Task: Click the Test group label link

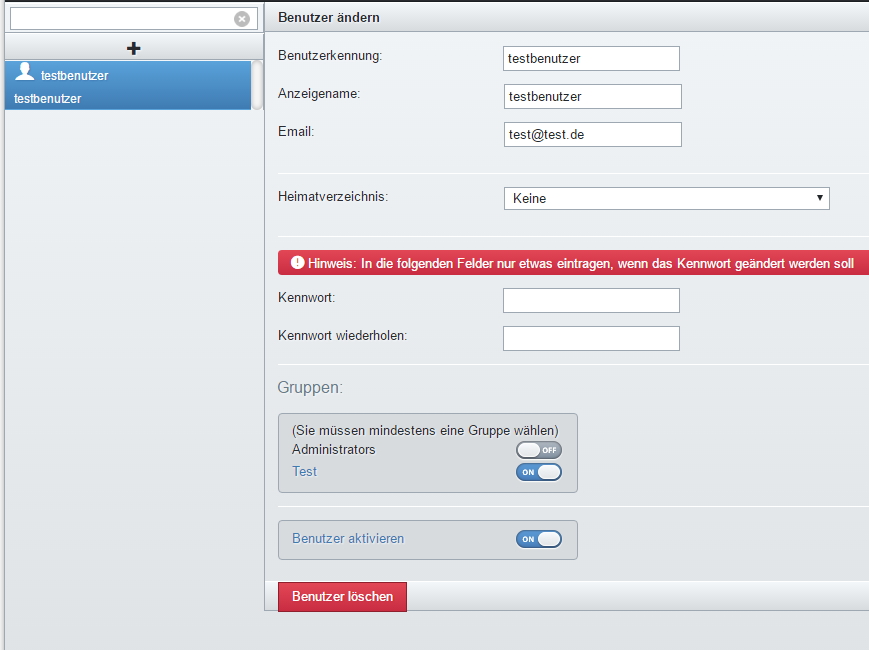Action: point(304,471)
